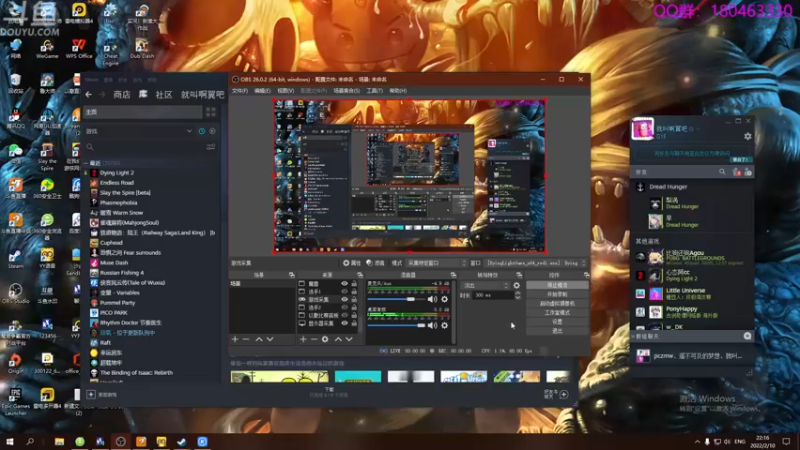Screen dimensions: 800x450
Task: Open 属性 properties button above OBS docks
Action: pyautogui.click(x=352, y=263)
